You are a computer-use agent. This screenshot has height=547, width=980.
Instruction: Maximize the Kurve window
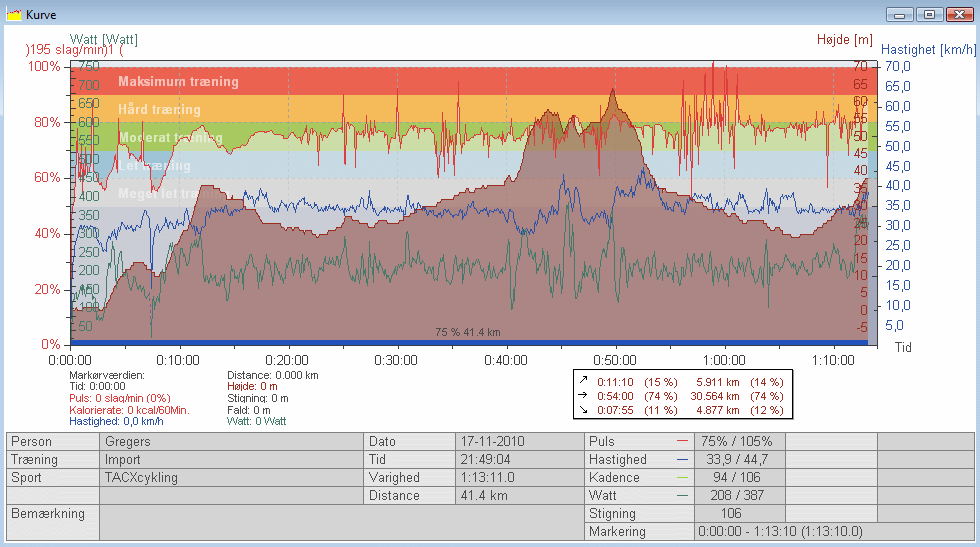[930, 14]
